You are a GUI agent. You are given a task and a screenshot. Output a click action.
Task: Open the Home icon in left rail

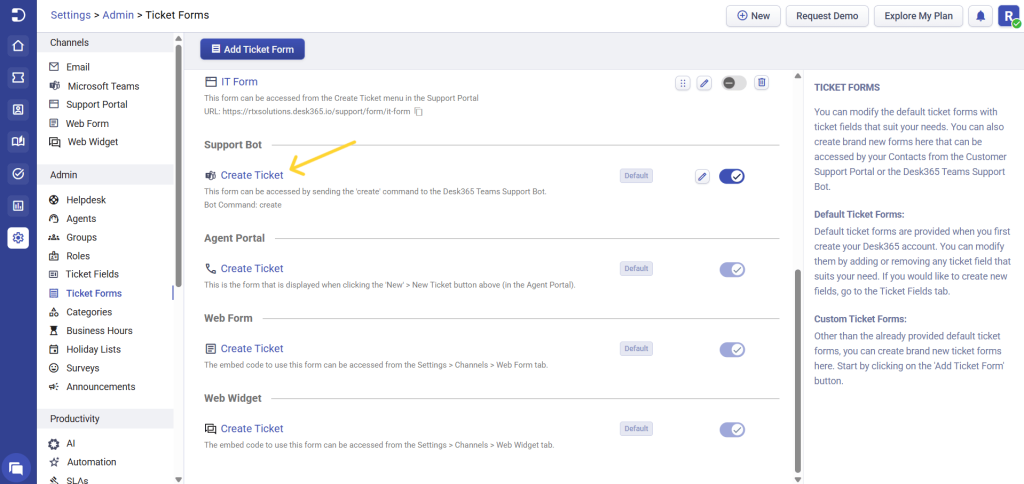17,46
